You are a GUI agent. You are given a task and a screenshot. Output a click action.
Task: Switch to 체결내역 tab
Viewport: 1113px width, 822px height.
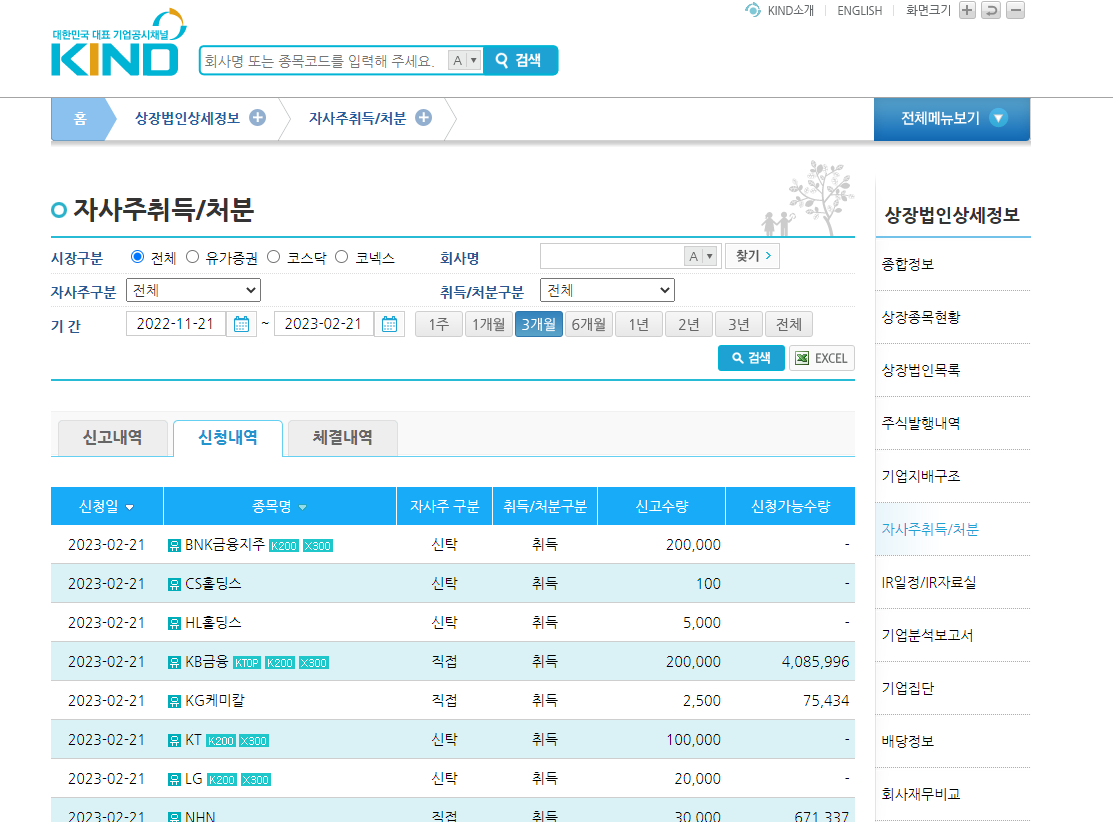(343, 438)
